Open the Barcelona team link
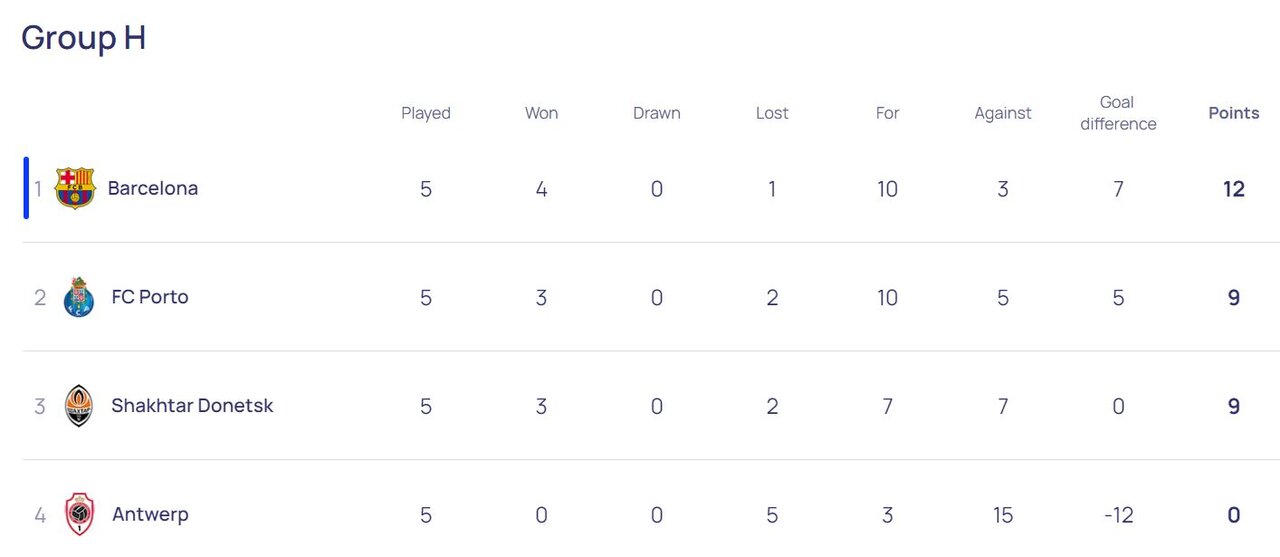This screenshot has width=1280, height=557. (153, 188)
